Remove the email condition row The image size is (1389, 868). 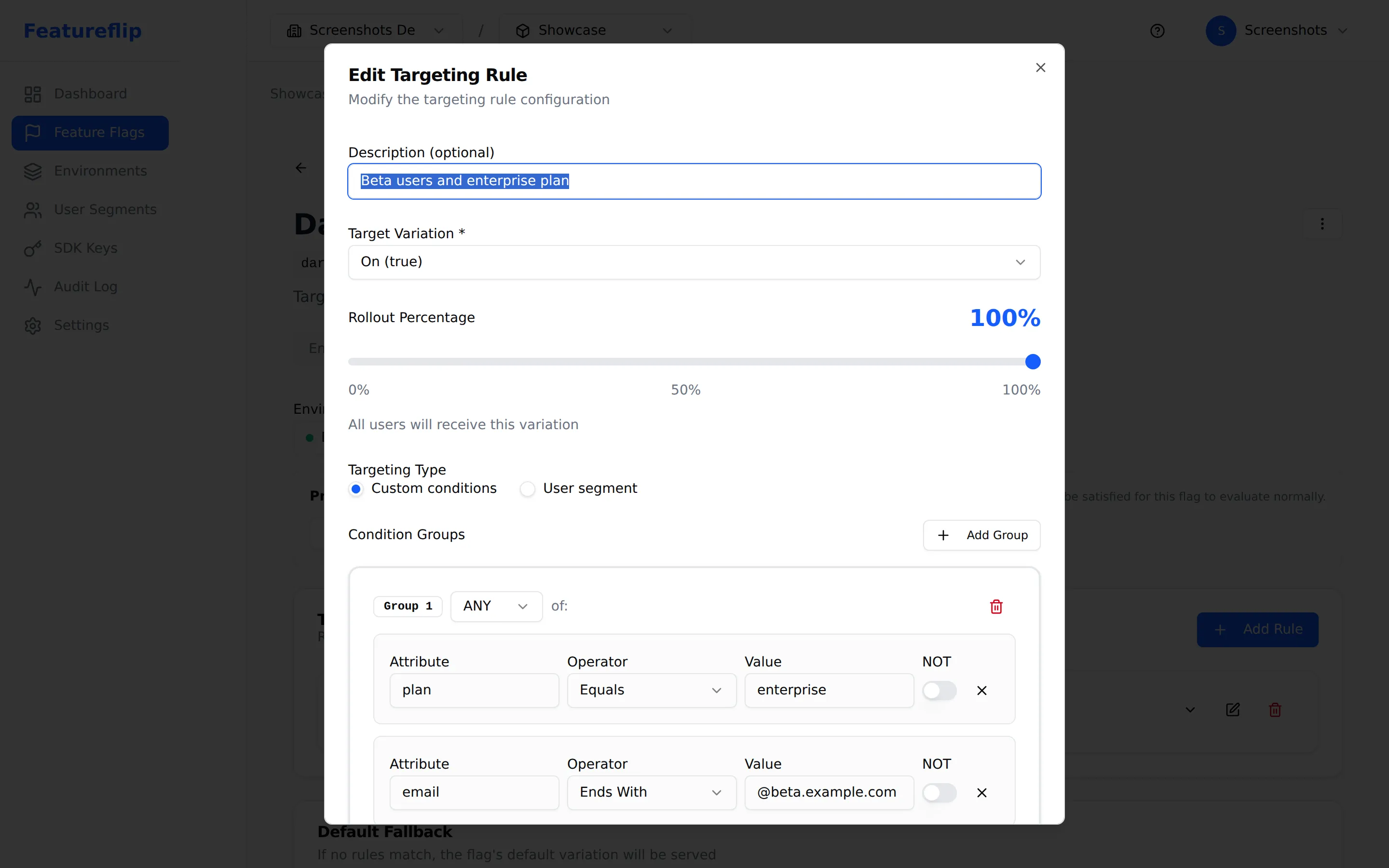click(982, 793)
